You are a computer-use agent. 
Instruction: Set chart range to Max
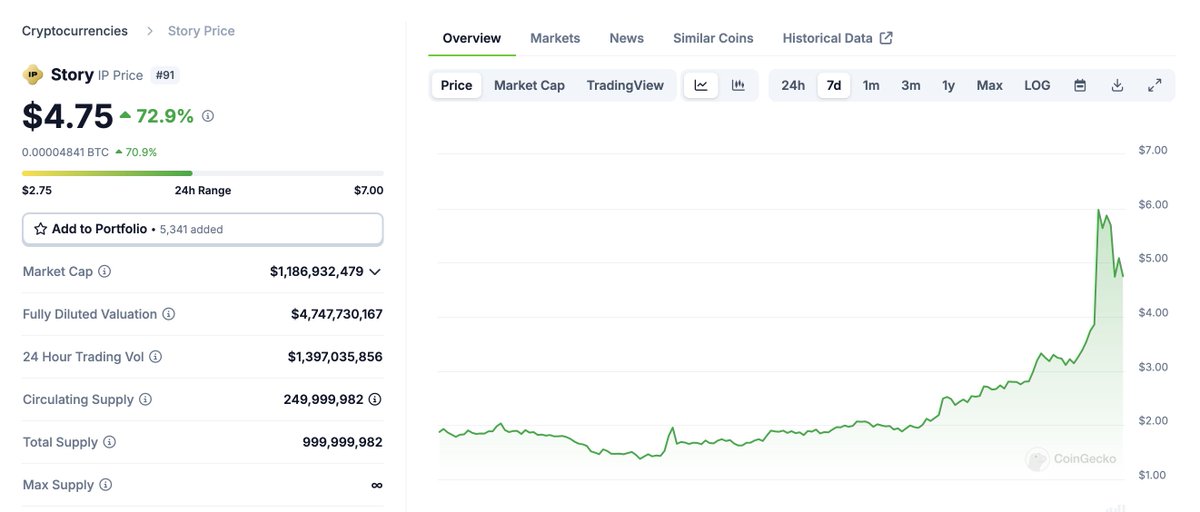pyautogui.click(x=990, y=85)
